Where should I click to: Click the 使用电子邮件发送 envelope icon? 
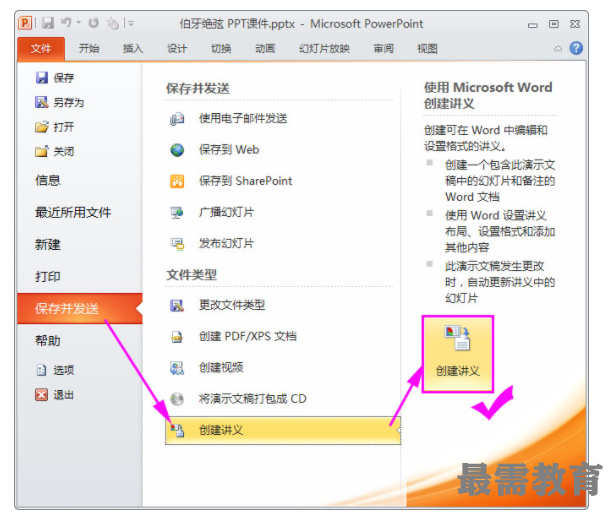click(177, 118)
